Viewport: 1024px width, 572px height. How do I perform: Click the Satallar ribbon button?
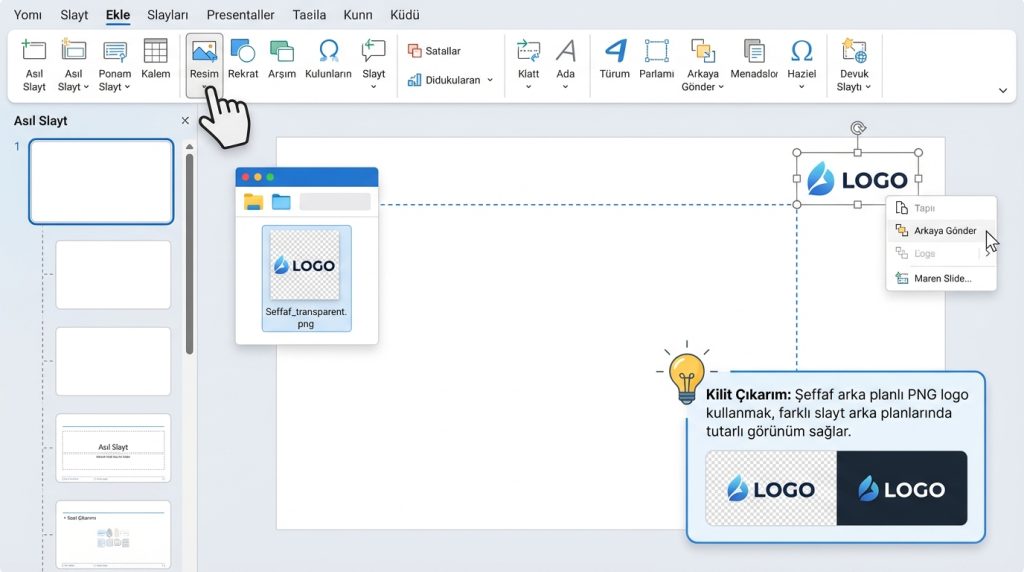pyautogui.click(x=435, y=51)
